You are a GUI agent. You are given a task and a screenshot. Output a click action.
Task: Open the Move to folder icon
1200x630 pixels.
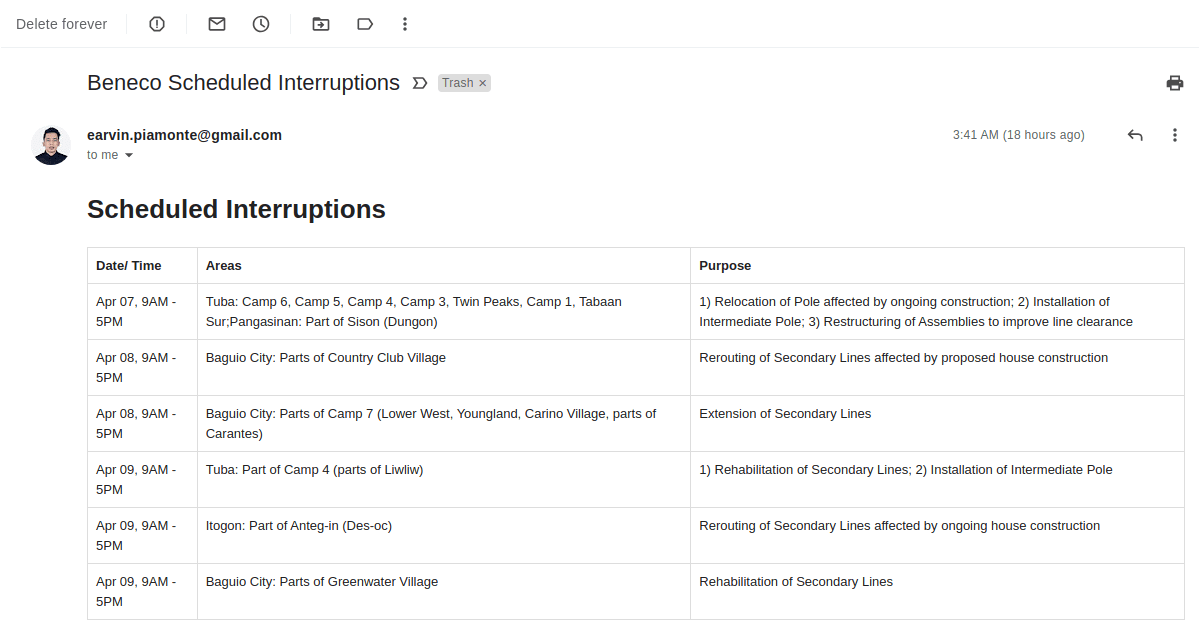[320, 24]
